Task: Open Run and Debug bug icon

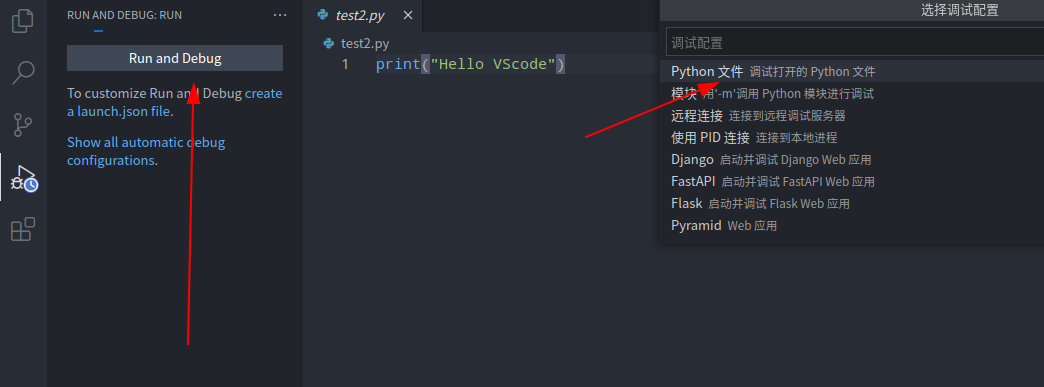Action: click(x=25, y=179)
